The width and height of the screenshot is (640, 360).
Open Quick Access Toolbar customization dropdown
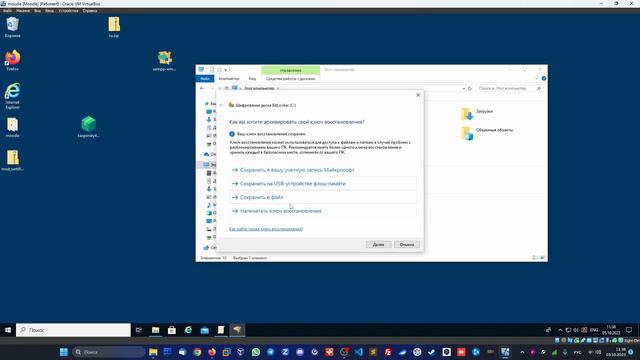click(226, 70)
